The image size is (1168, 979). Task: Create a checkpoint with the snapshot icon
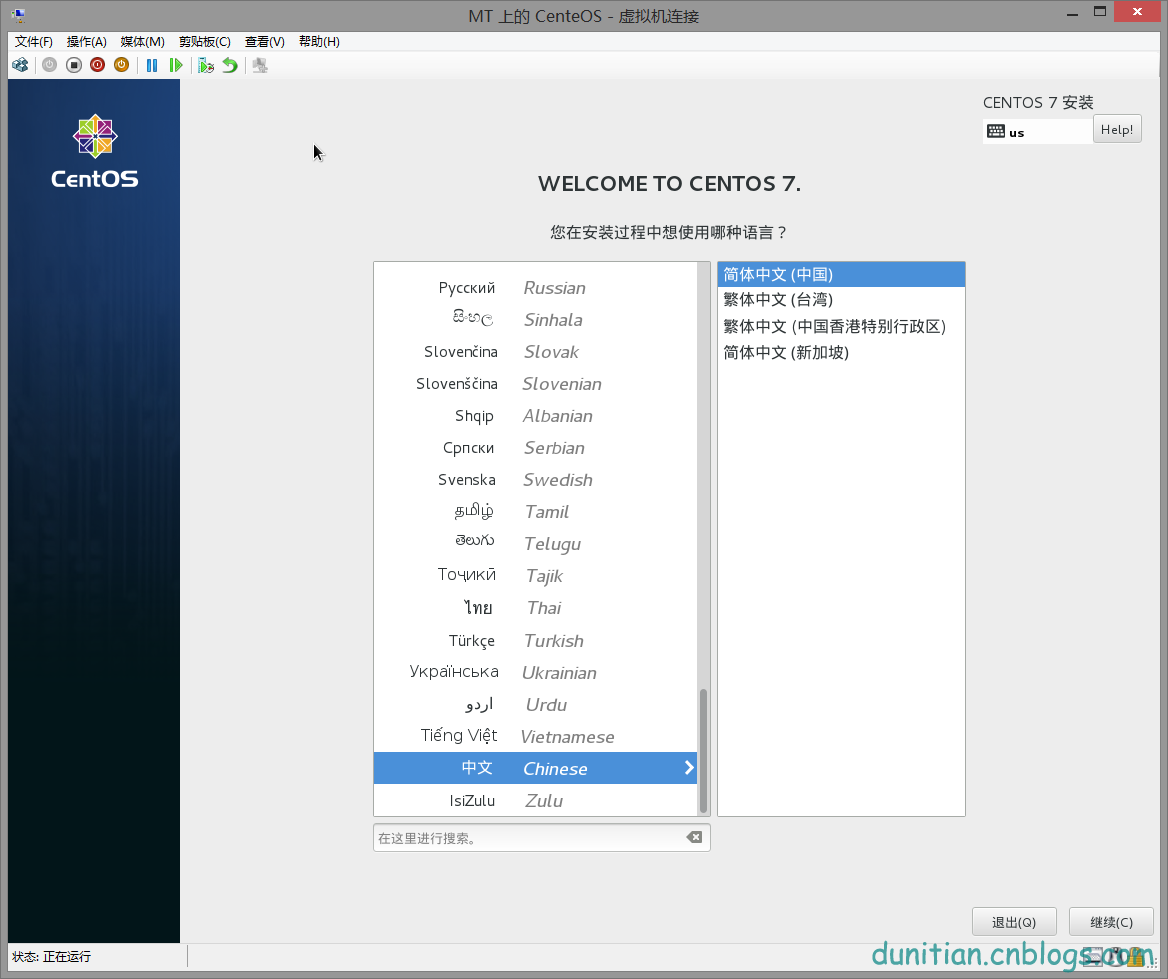click(x=206, y=66)
